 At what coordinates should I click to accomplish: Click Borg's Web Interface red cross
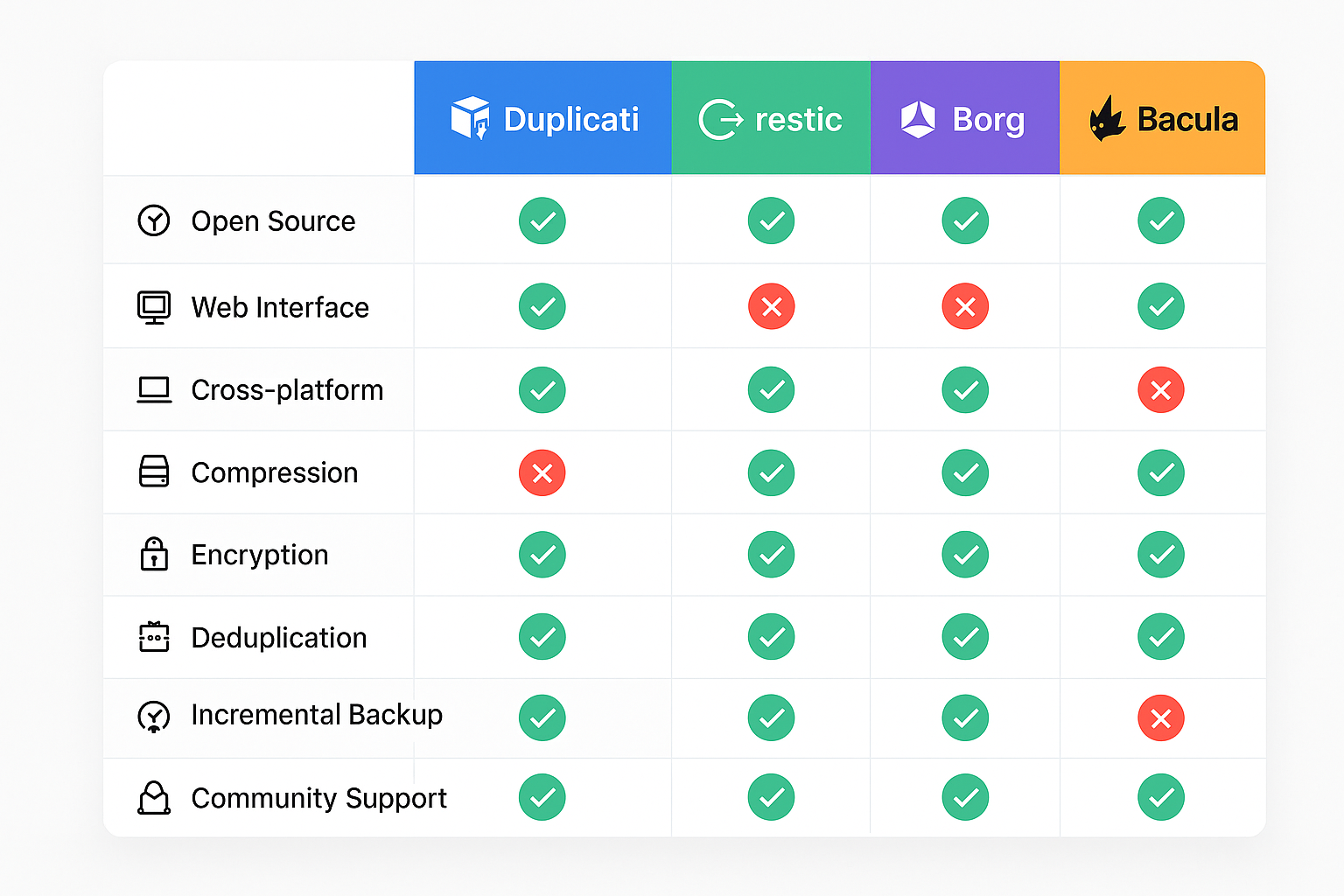coord(965,306)
